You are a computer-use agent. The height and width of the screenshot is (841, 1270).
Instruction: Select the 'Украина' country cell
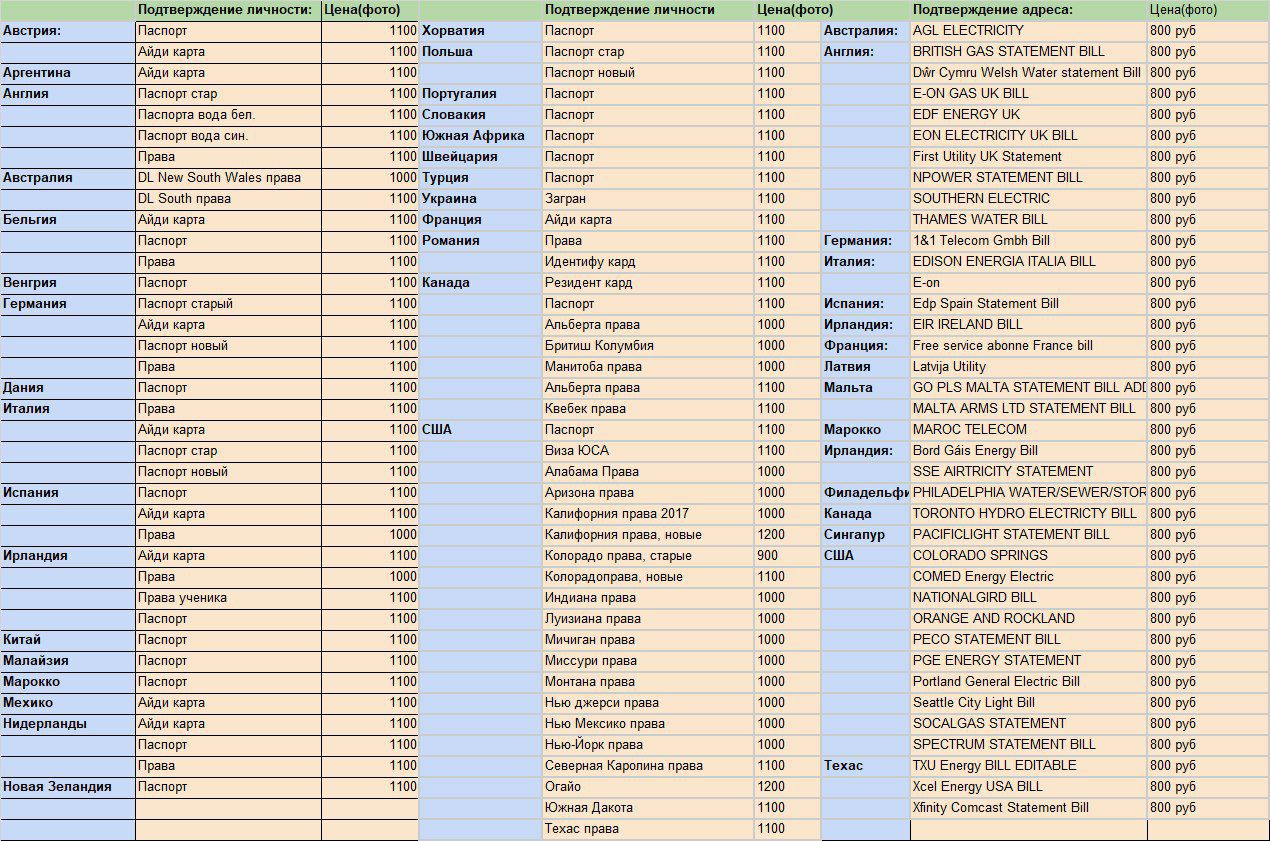[x=480, y=199]
